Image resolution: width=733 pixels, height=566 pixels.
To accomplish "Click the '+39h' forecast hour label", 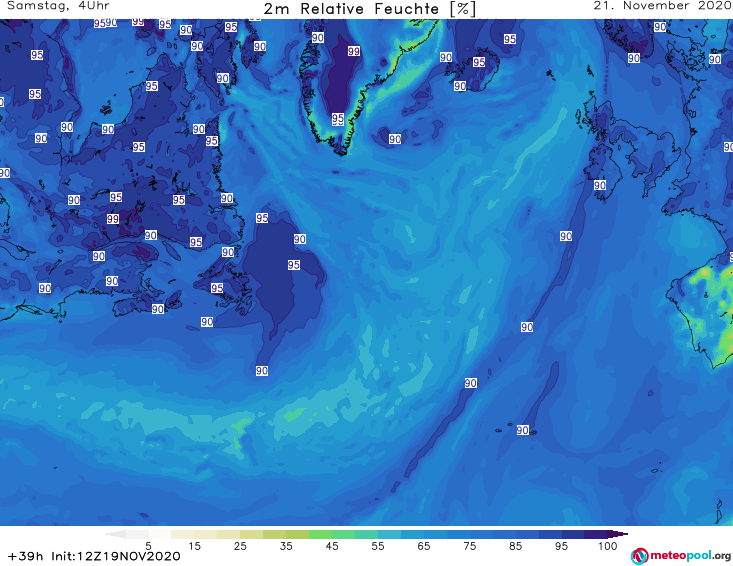I will [x=26, y=556].
